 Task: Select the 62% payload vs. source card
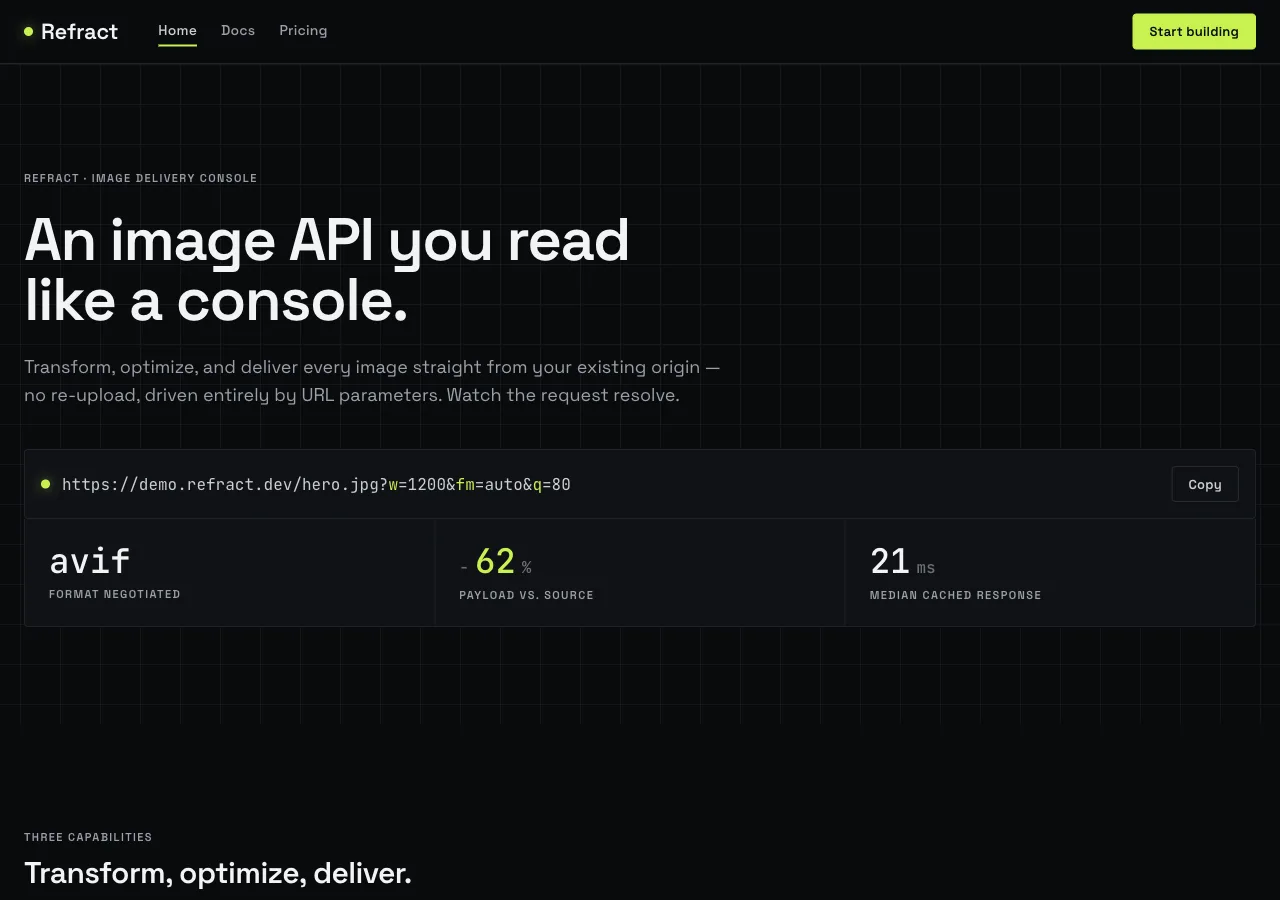pos(640,573)
